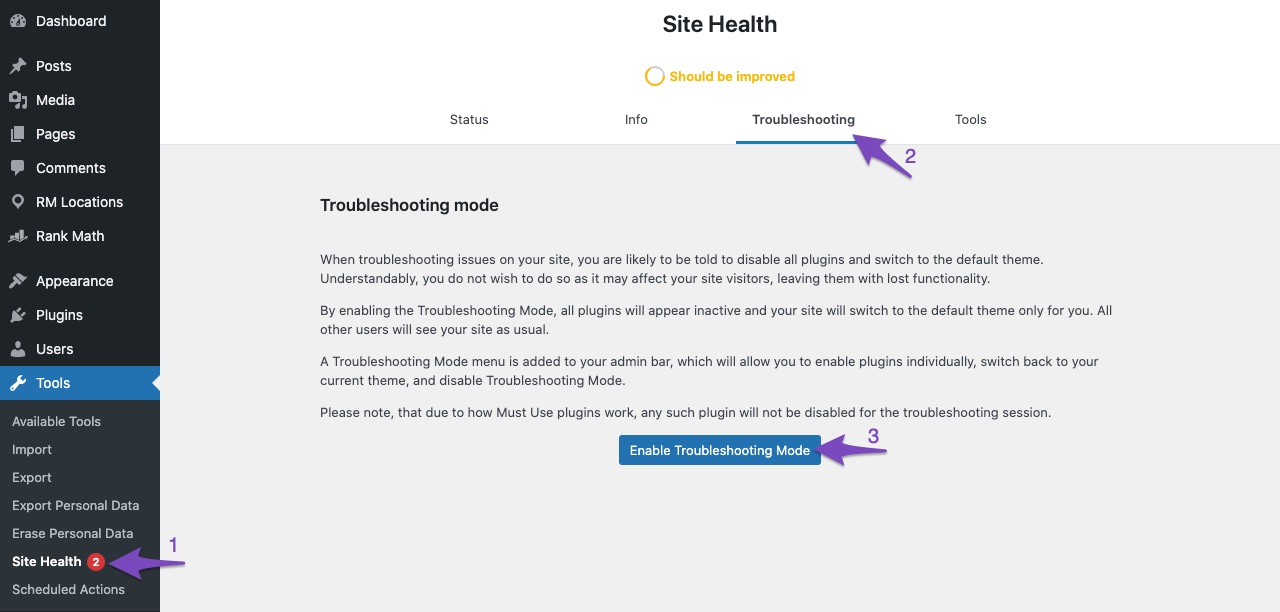The image size is (1280, 612).
Task: Click the Should be improved progress circle
Action: click(655, 76)
